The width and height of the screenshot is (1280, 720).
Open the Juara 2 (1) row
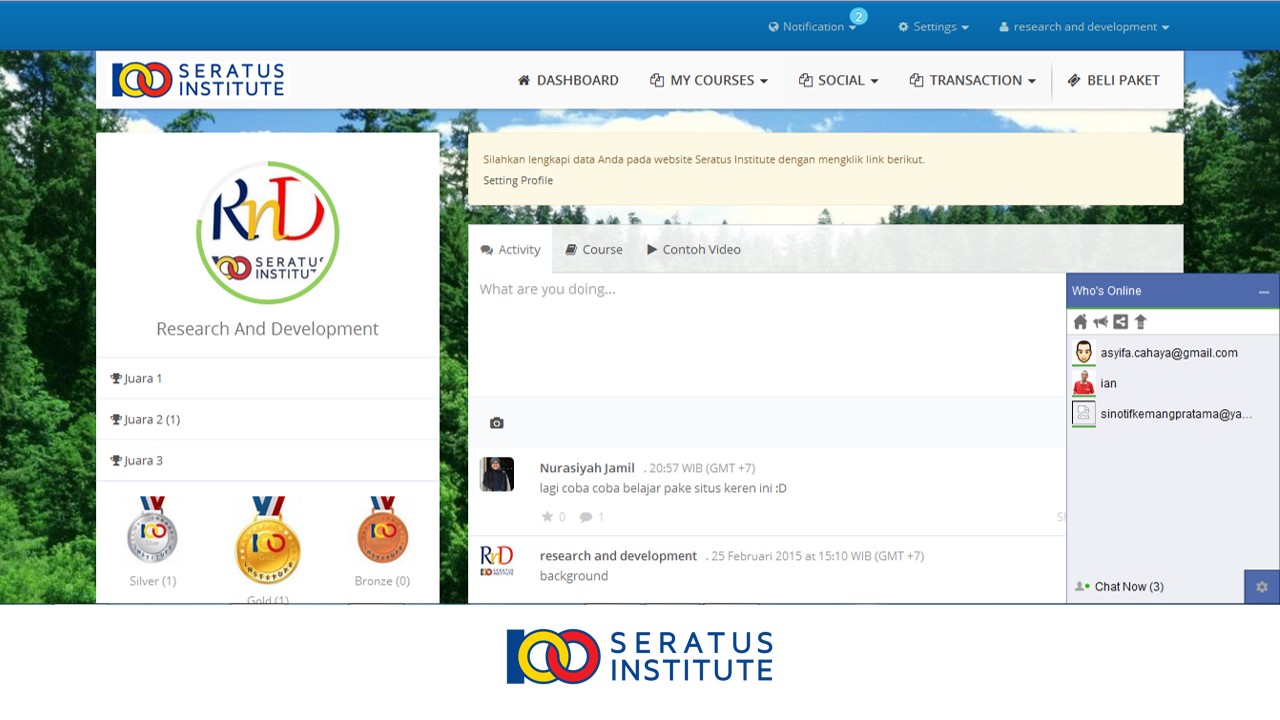267,419
